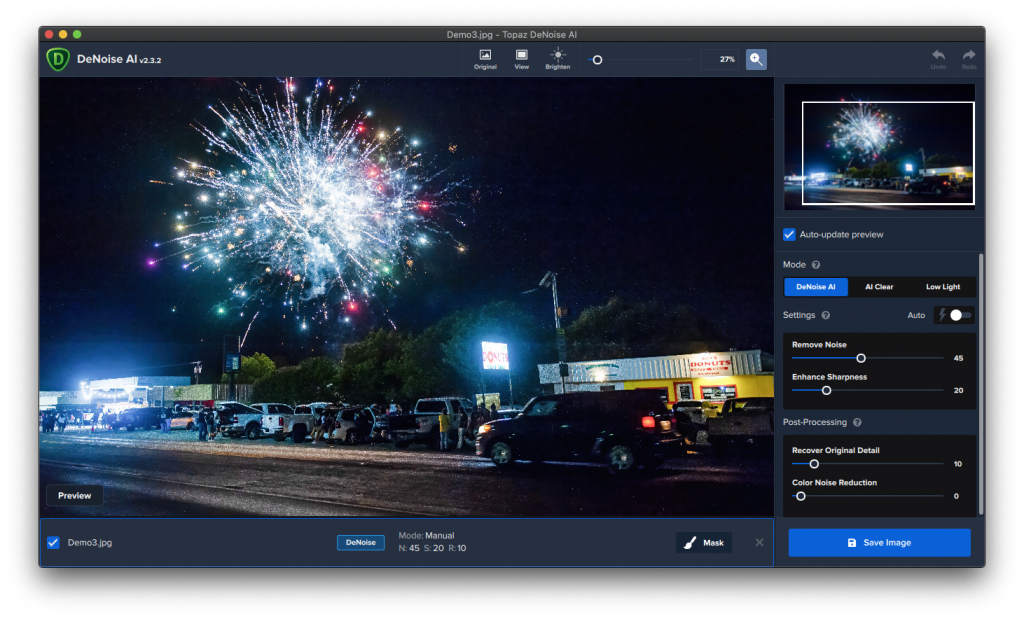Screen dimensions: 1024x619
Task: Click the green fullscreen window button
Action: (x=77, y=34)
